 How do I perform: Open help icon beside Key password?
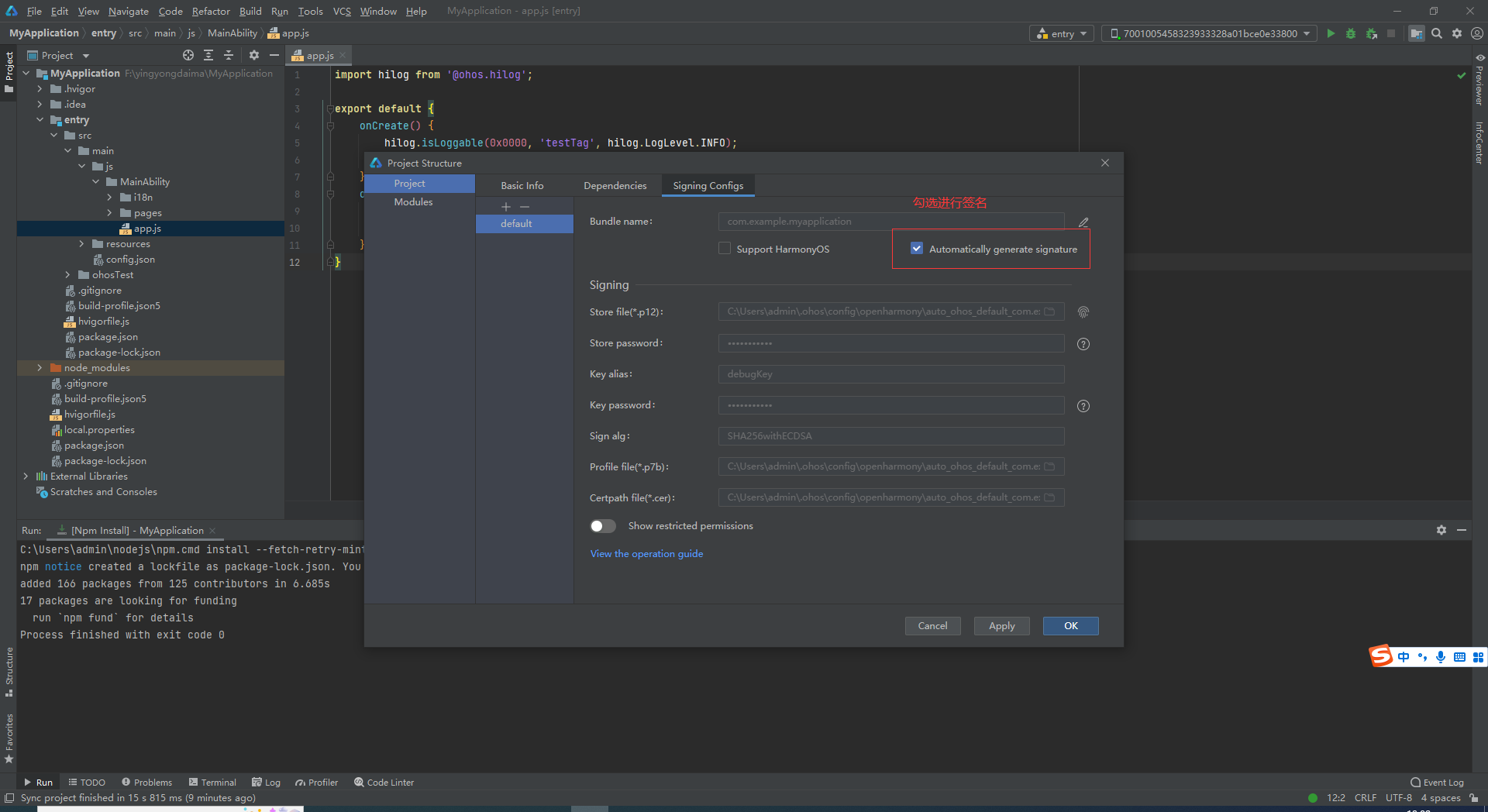coord(1083,406)
